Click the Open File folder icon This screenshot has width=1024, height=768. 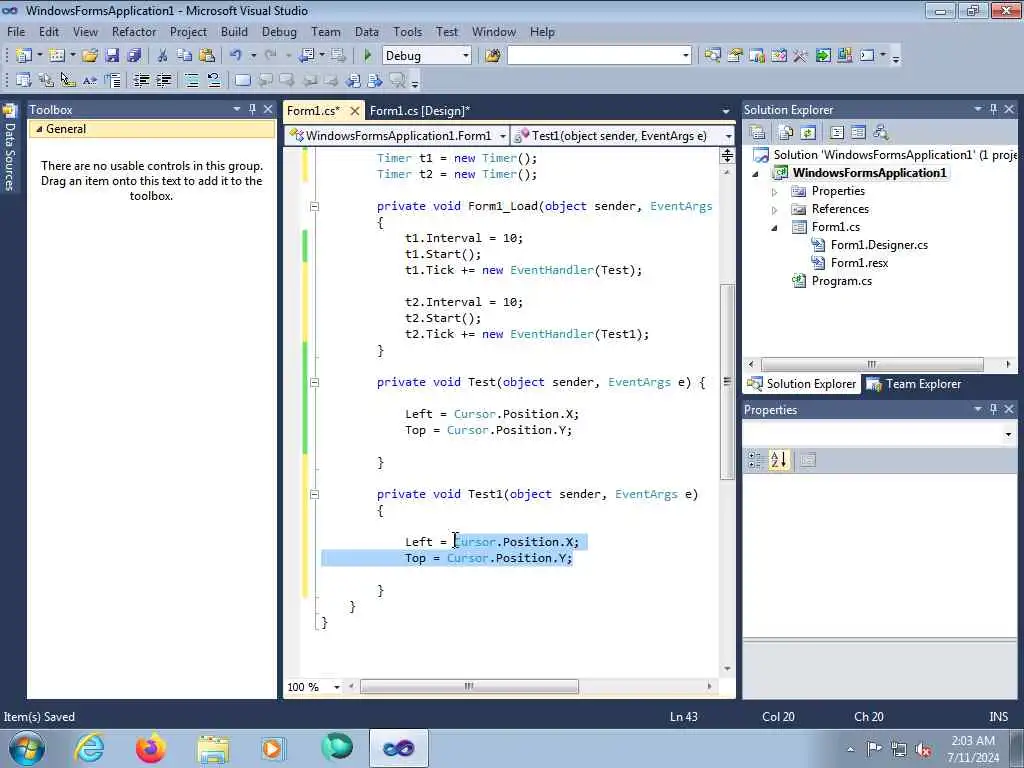point(90,56)
